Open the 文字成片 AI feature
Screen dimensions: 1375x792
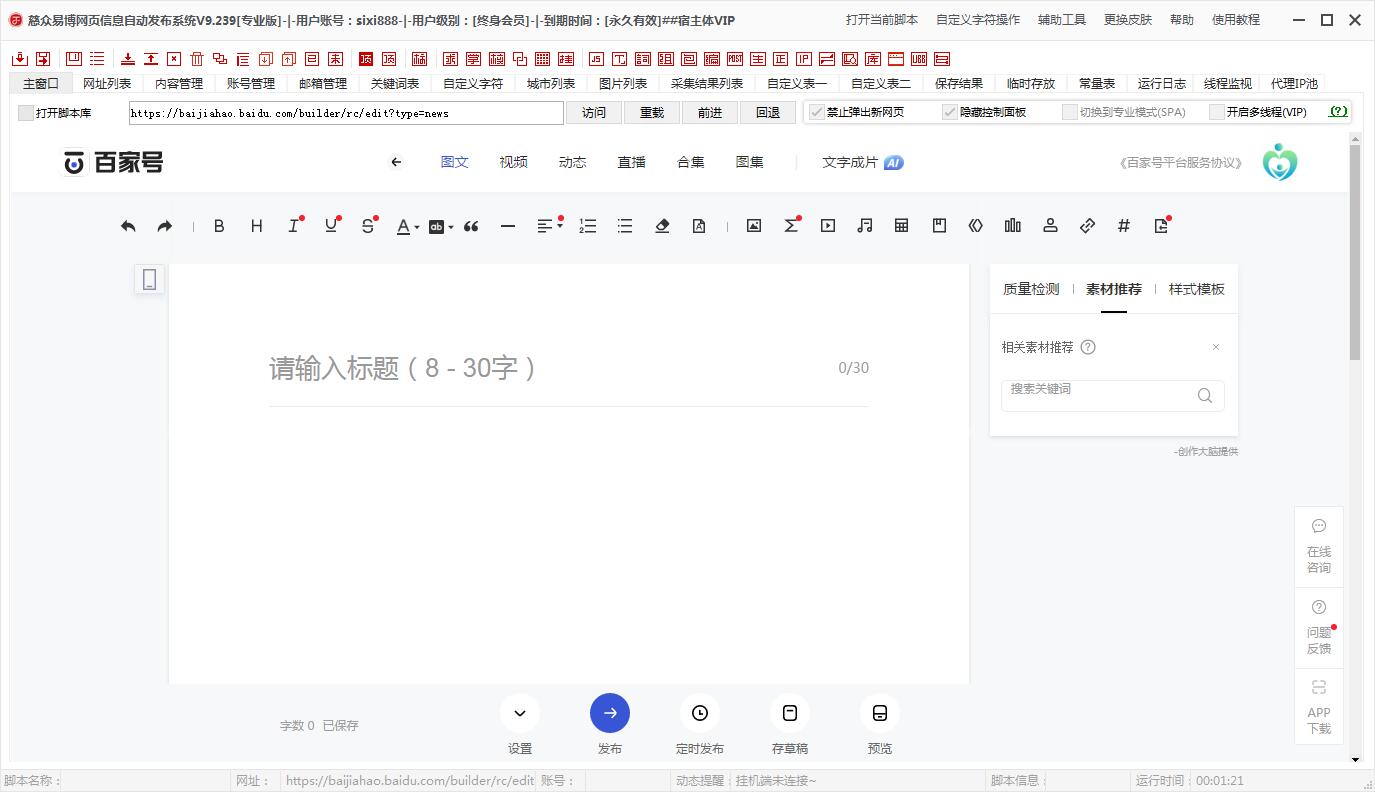coord(863,162)
